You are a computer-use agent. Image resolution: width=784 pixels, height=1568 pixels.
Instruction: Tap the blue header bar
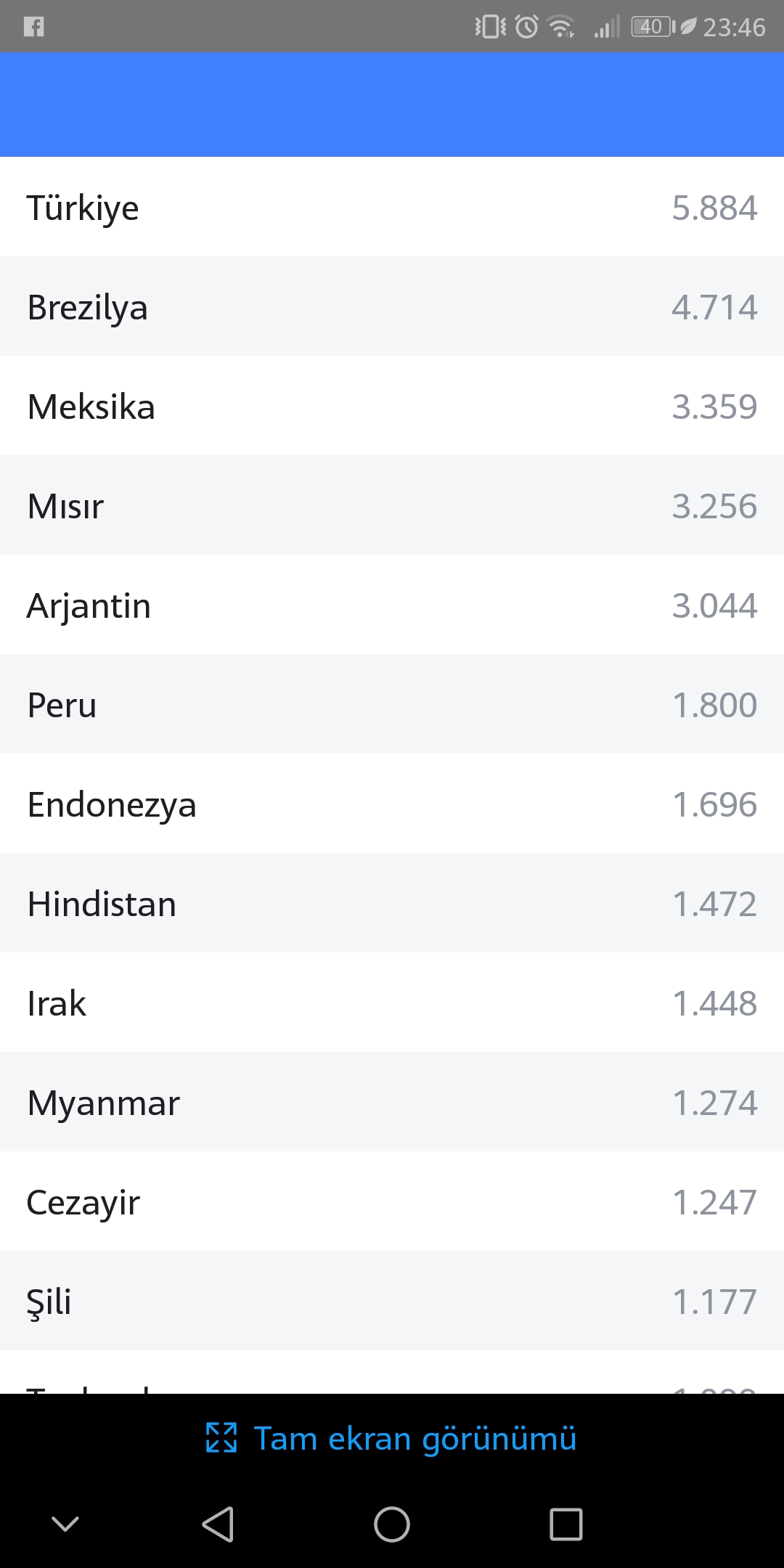click(392, 105)
